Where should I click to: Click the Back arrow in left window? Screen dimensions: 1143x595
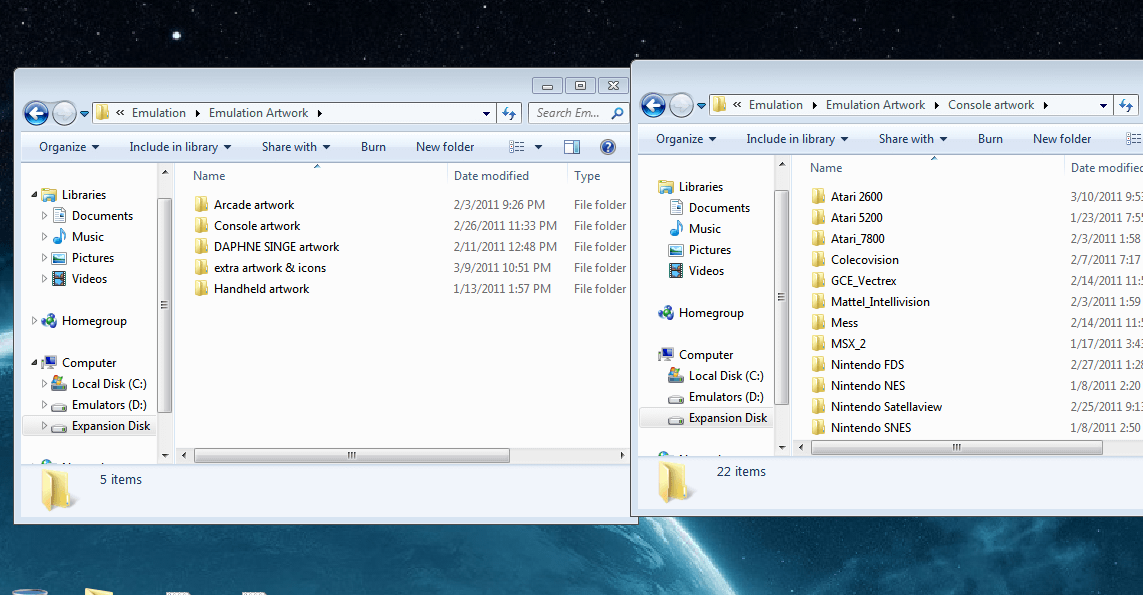36,113
